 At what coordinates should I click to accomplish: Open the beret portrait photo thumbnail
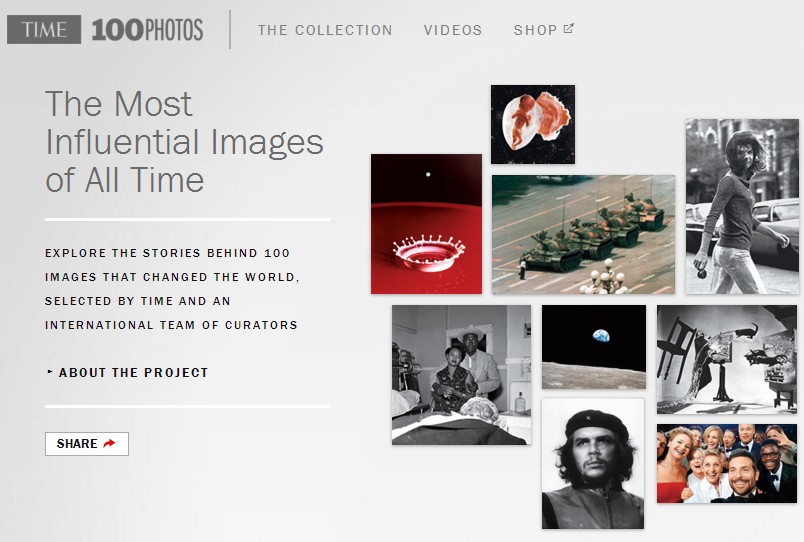(593, 464)
